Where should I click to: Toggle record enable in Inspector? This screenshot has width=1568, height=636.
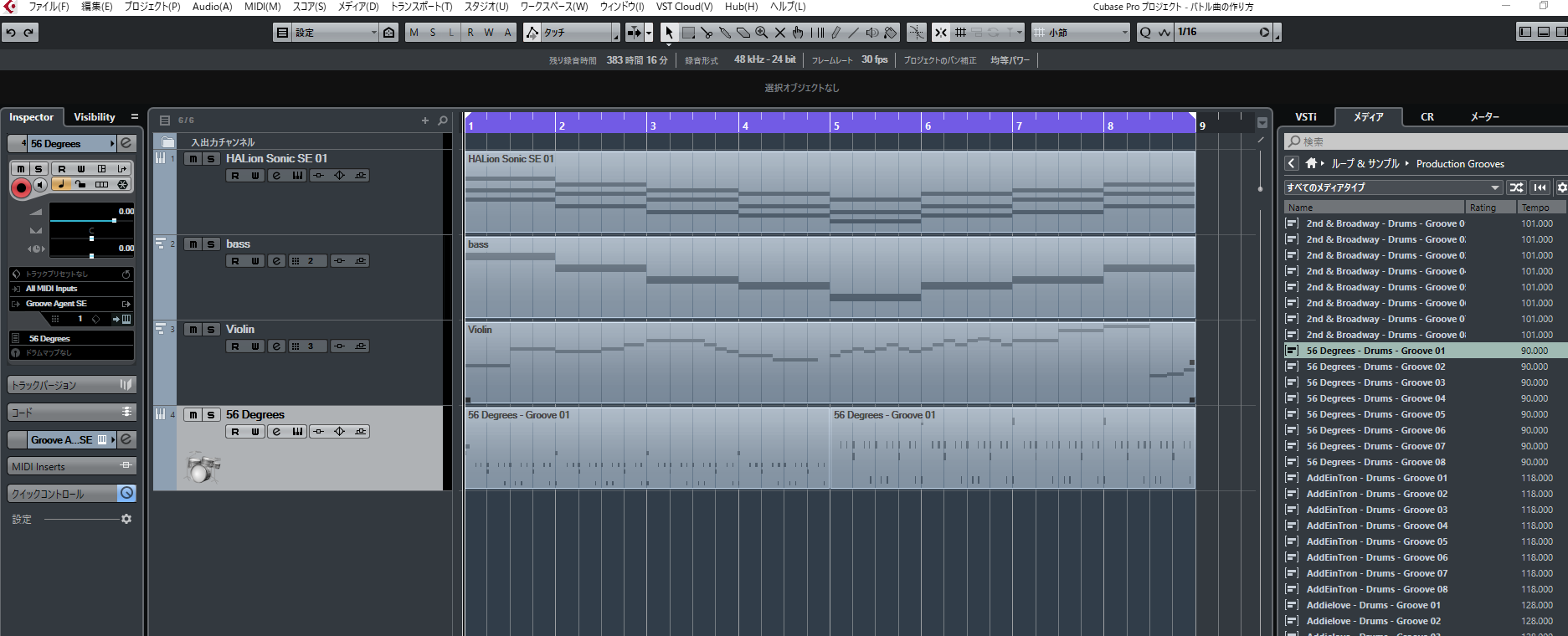tap(21, 188)
